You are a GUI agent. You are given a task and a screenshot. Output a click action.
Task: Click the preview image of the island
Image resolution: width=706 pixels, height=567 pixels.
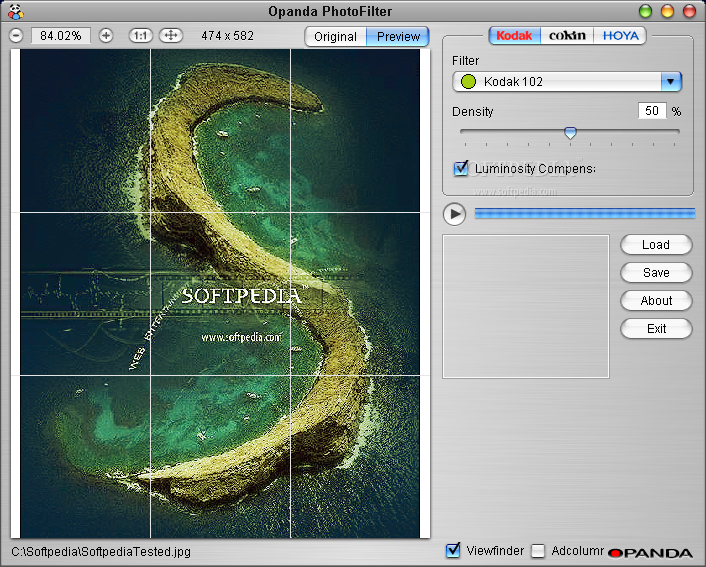click(220, 293)
